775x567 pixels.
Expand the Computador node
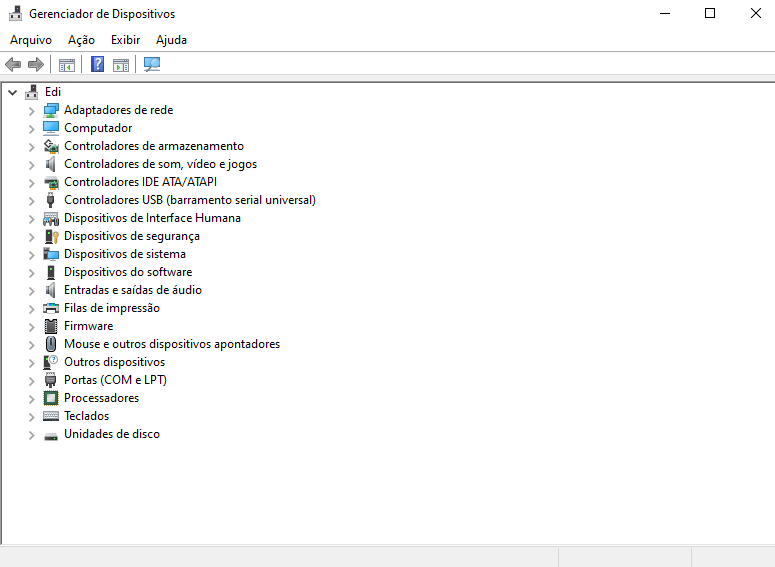tap(32, 129)
